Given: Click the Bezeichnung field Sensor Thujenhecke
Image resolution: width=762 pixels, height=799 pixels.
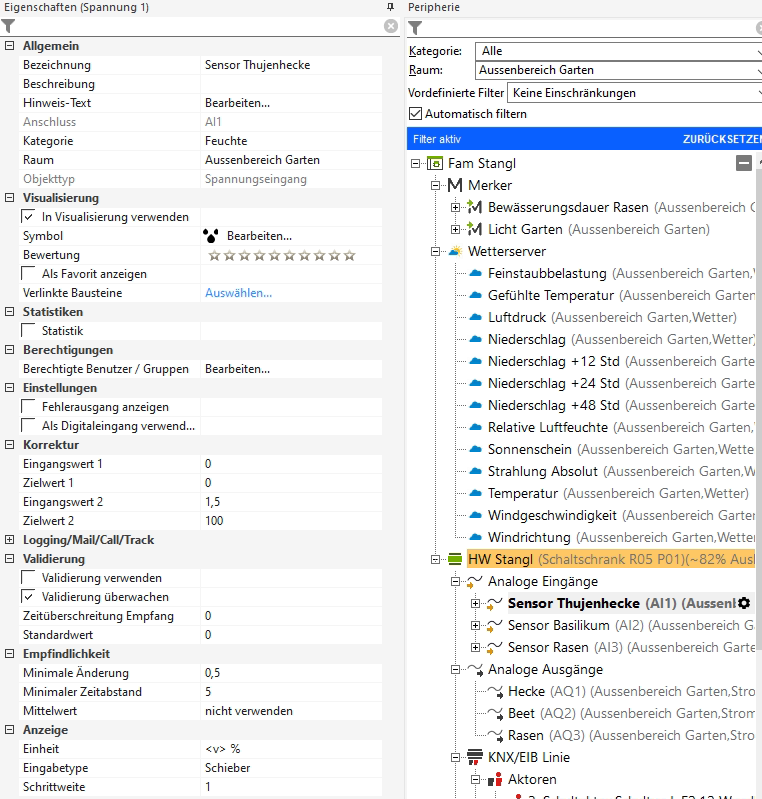Looking at the screenshot, I should (292, 65).
